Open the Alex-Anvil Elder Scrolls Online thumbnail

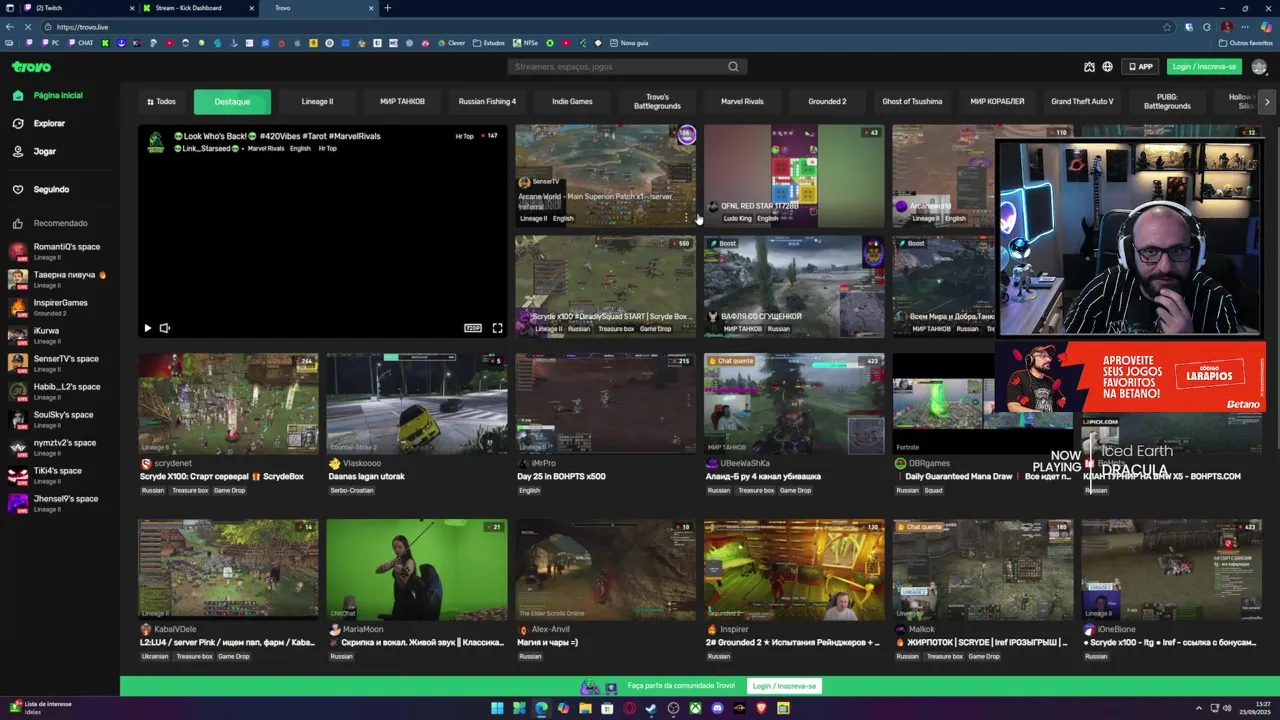605,569
